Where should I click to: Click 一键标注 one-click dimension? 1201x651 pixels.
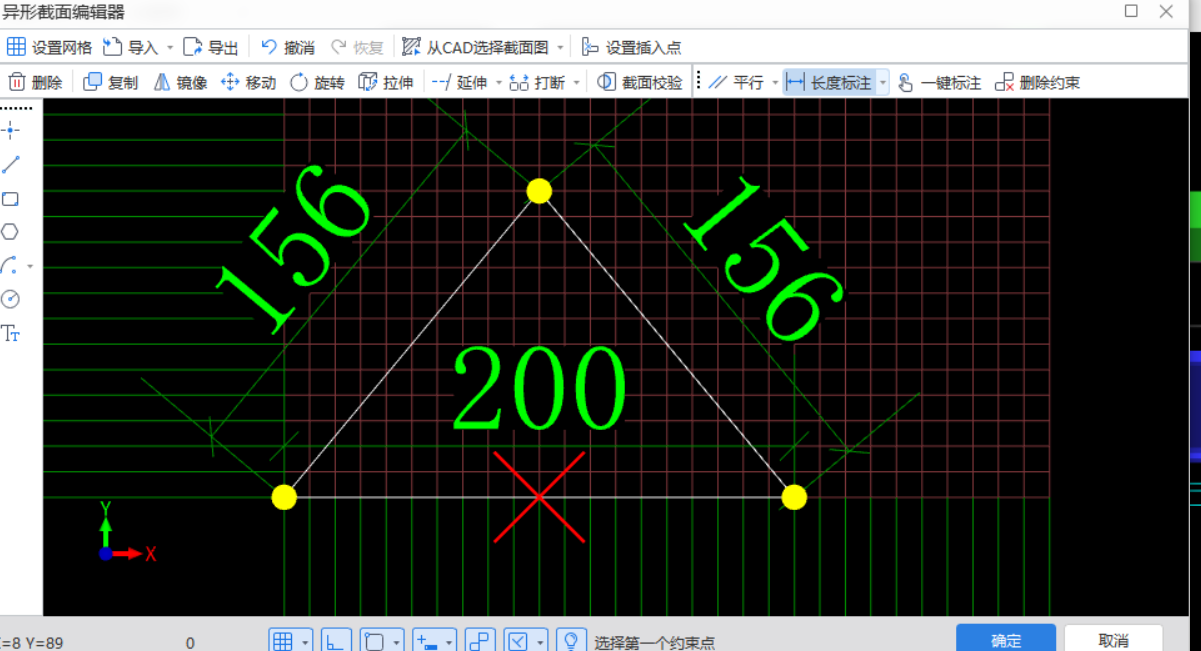click(938, 82)
